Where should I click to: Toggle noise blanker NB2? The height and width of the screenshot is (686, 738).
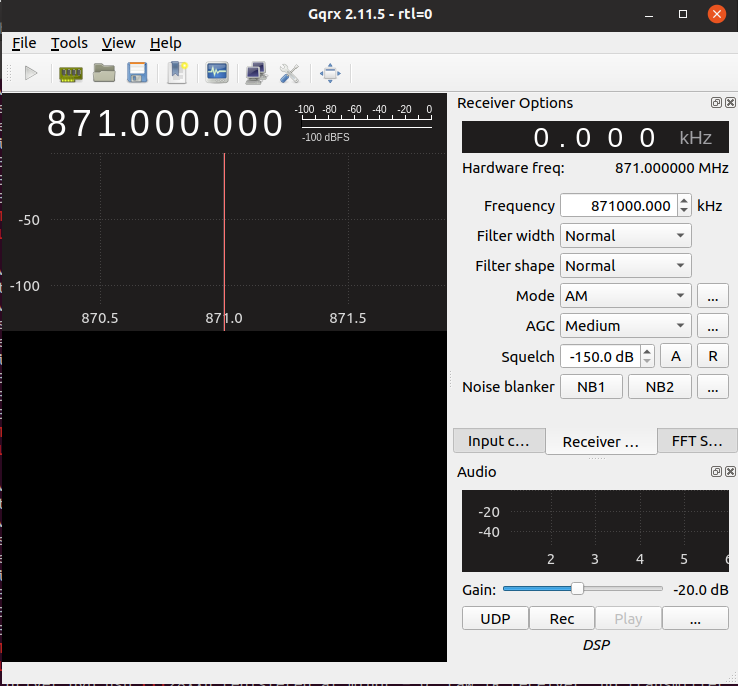click(659, 387)
